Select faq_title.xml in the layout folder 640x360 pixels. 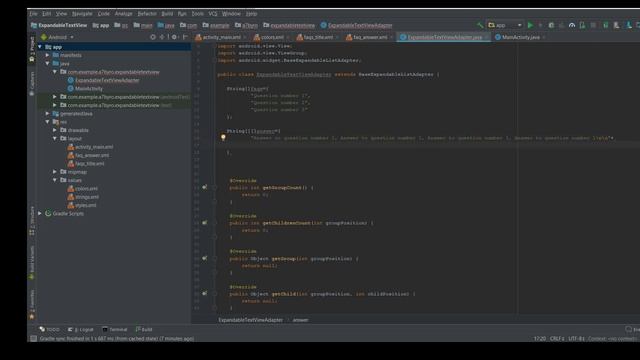click(x=89, y=164)
